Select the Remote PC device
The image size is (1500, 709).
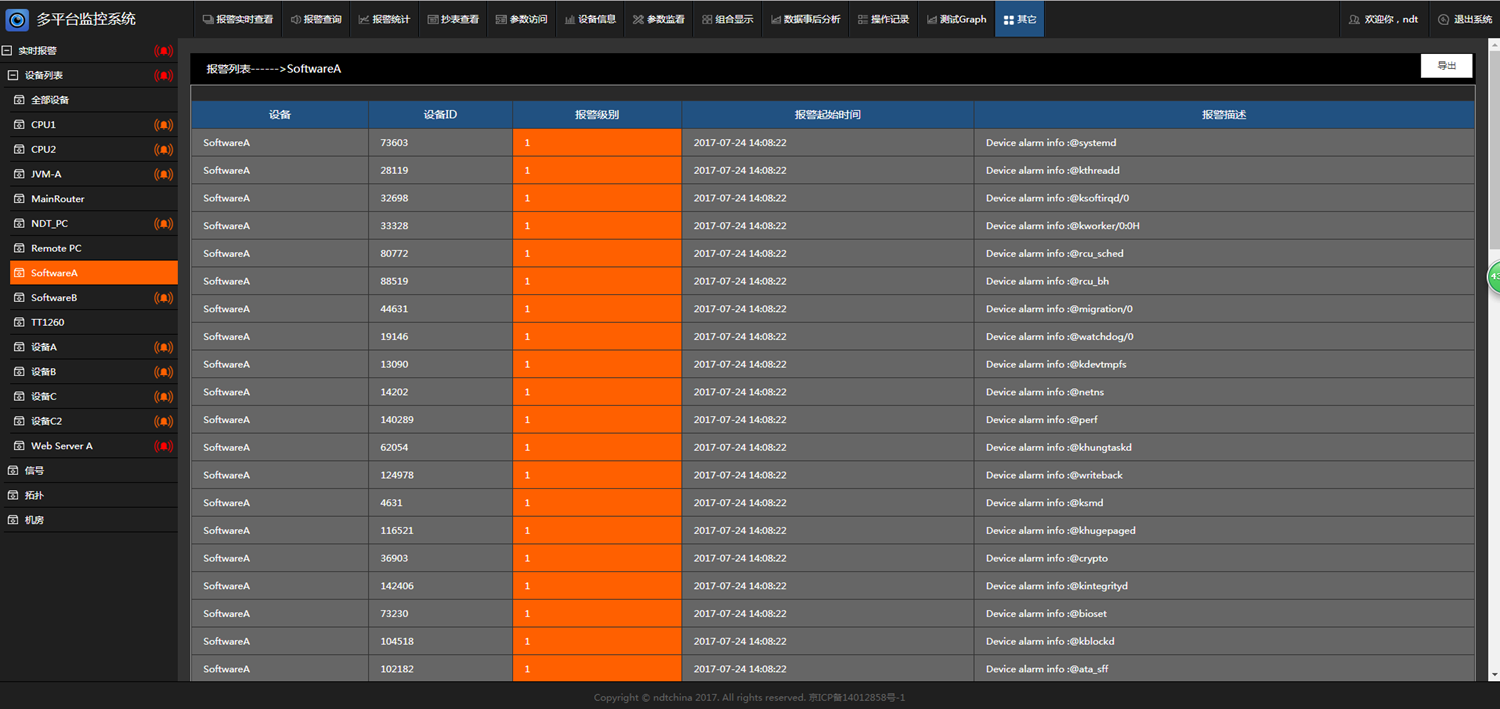[x=56, y=248]
